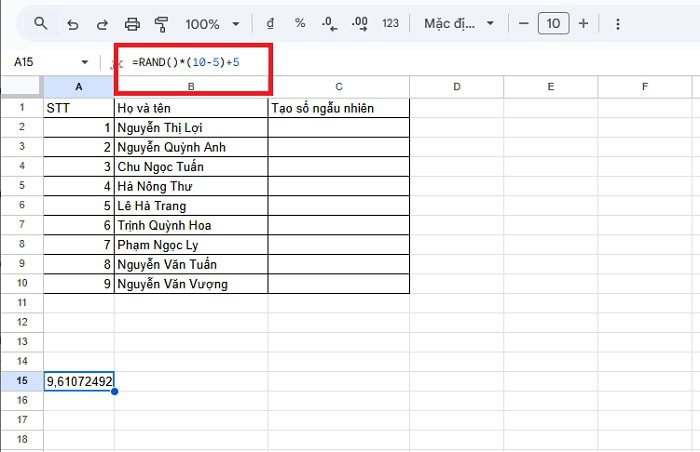The width and height of the screenshot is (700, 452).
Task: Select cell containing Nguyễn Quỳnh Anh
Action: click(190, 147)
